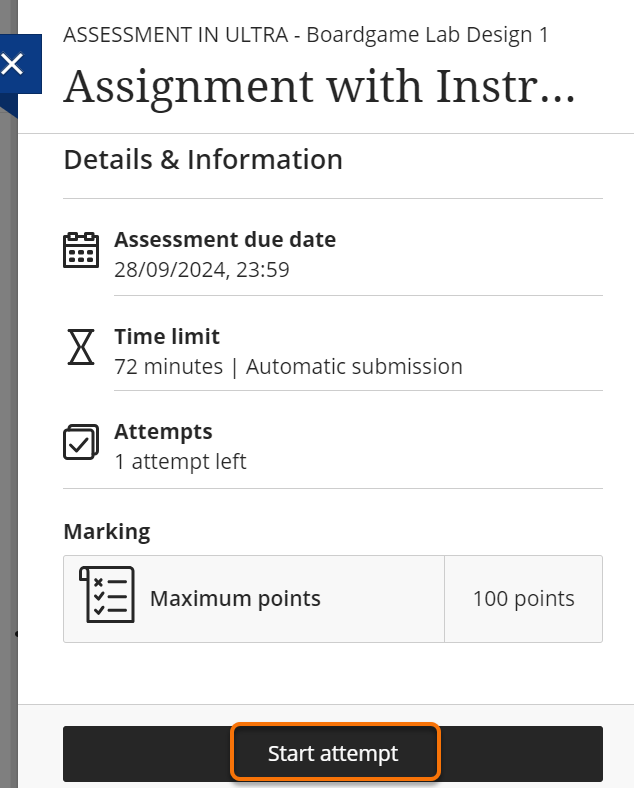Image resolution: width=634 pixels, height=788 pixels.
Task: Click the marking checklist rubric icon
Action: tap(107, 596)
